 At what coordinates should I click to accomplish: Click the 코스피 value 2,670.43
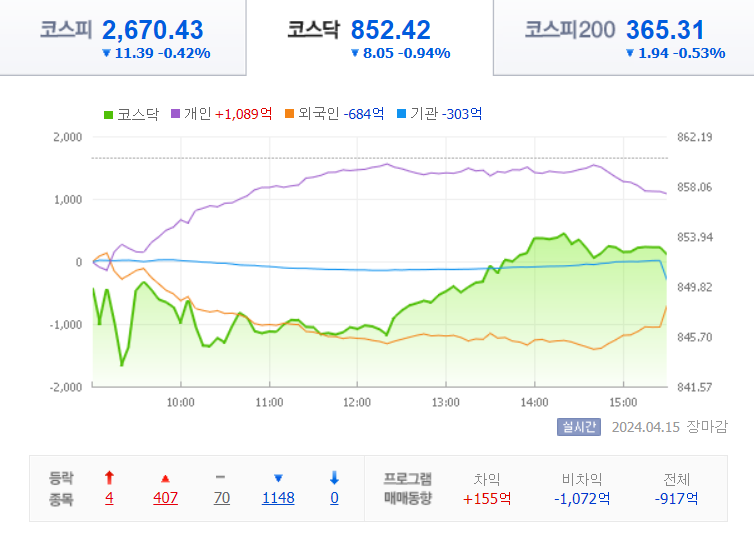coord(152,30)
